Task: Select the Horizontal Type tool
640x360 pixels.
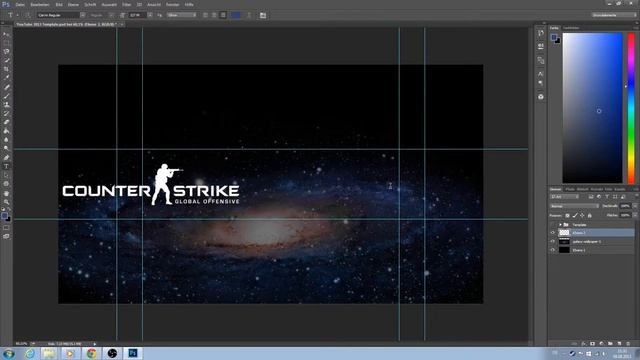Action: [6, 167]
